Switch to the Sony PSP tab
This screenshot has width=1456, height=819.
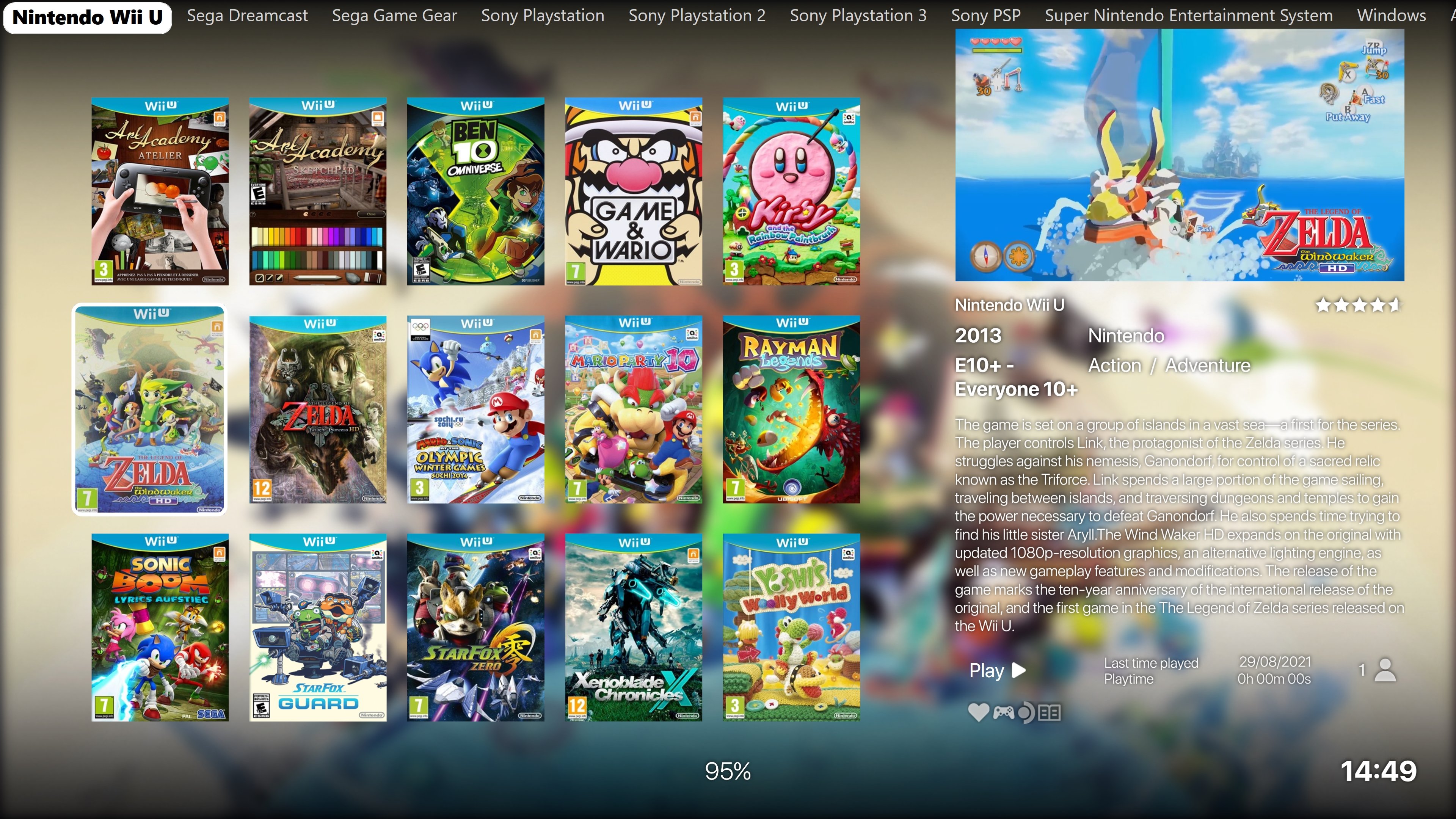tap(986, 16)
